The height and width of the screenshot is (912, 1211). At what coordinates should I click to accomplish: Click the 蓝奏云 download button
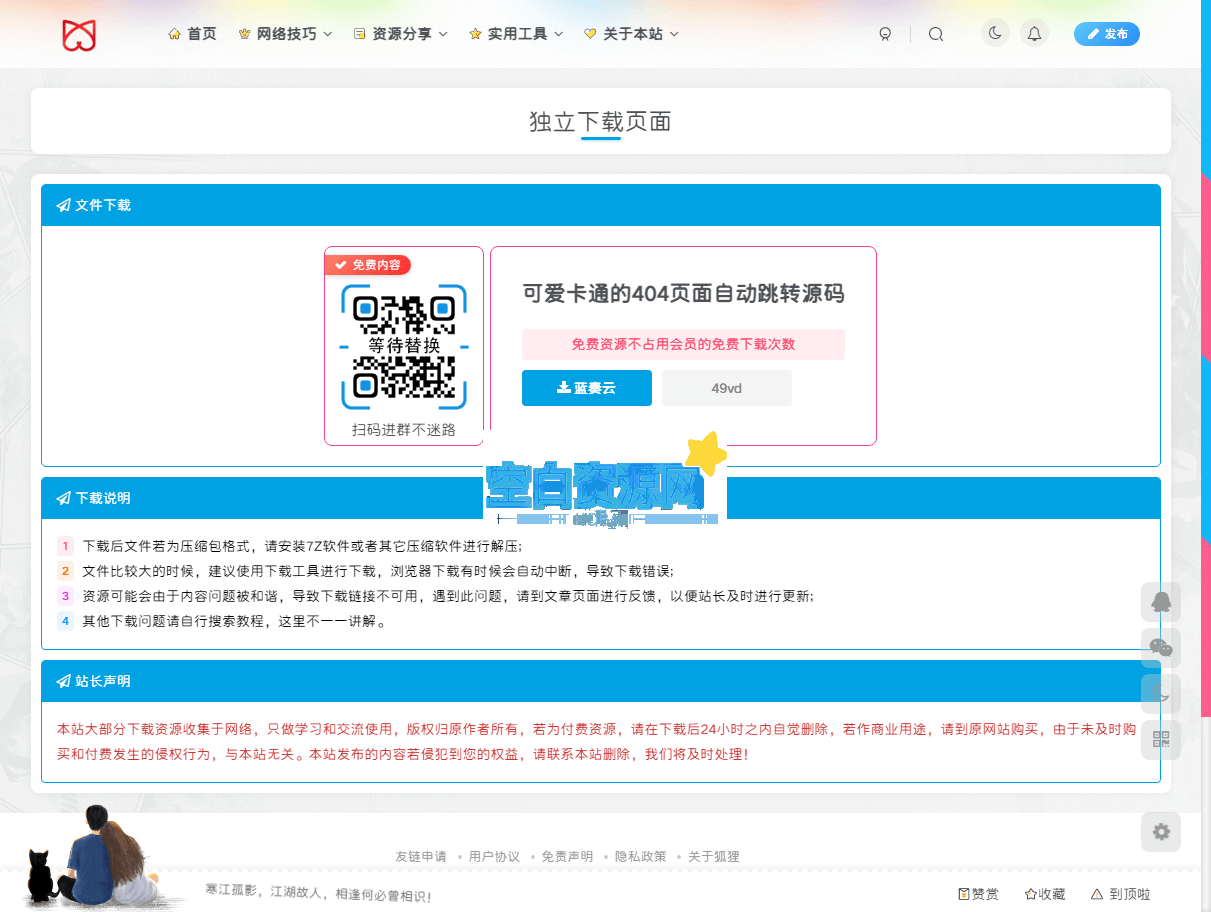(x=586, y=388)
